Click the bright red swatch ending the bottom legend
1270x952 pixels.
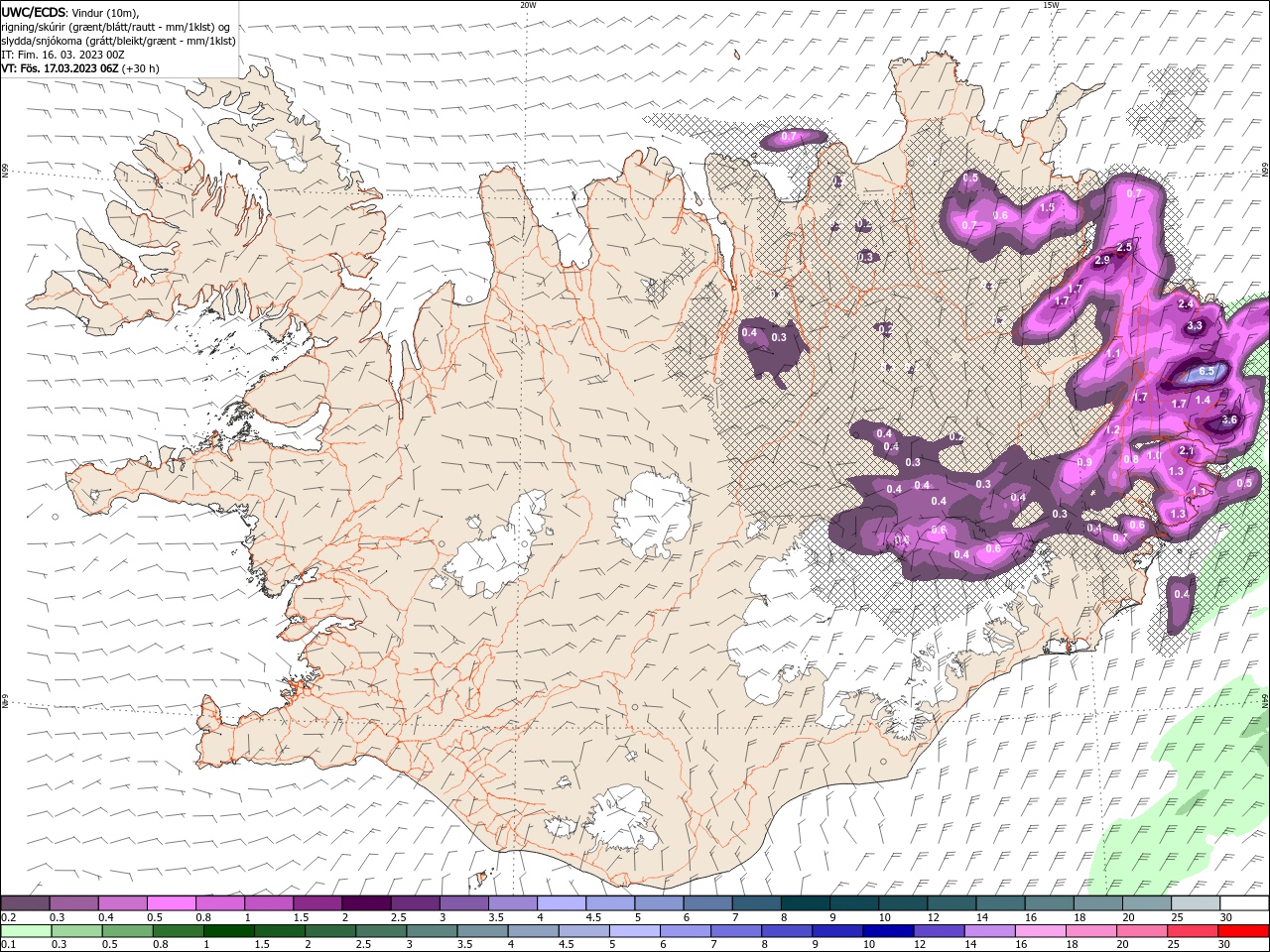pyautogui.click(x=1244, y=931)
